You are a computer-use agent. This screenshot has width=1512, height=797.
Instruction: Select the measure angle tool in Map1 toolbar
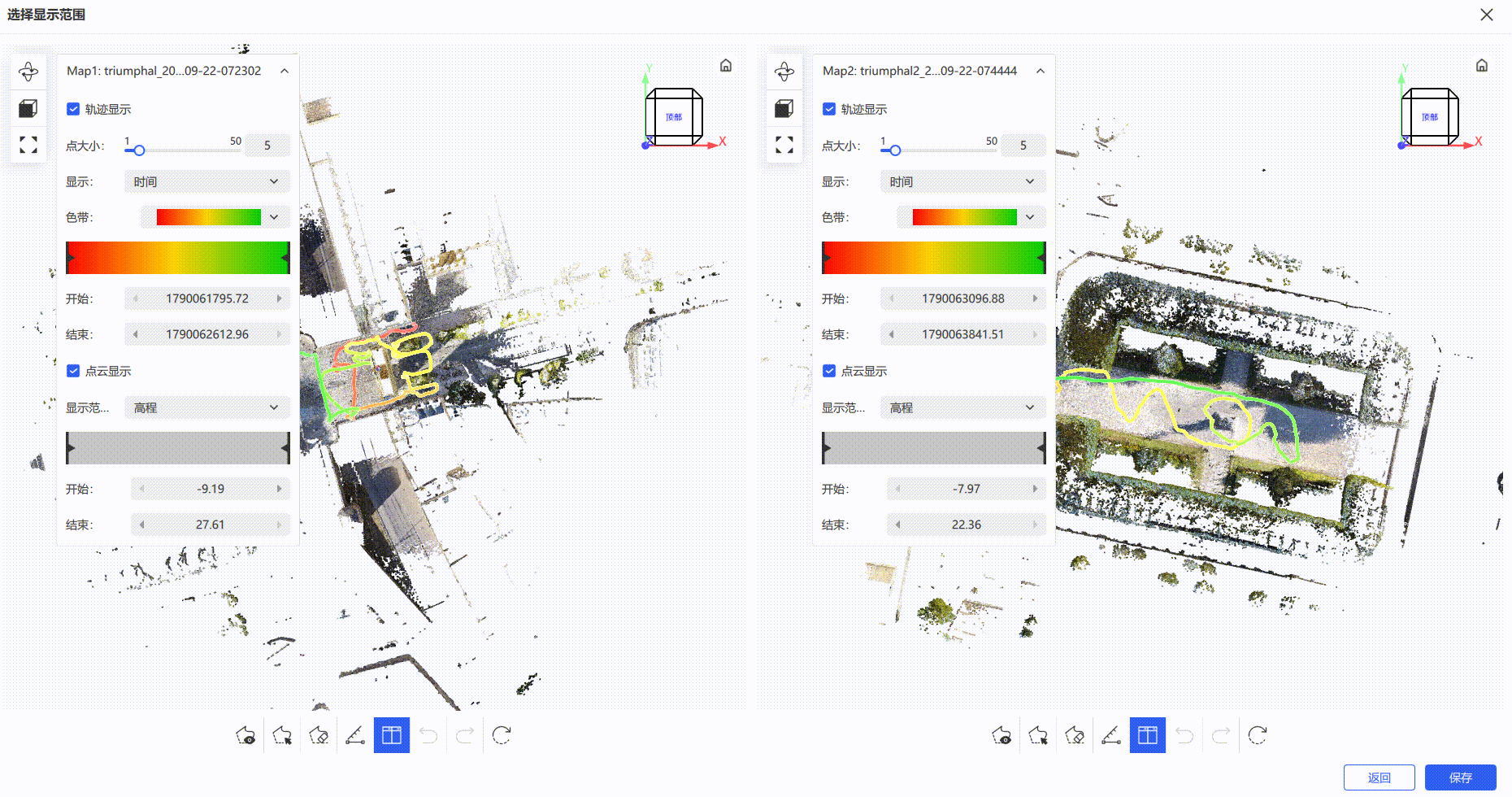coord(355,735)
